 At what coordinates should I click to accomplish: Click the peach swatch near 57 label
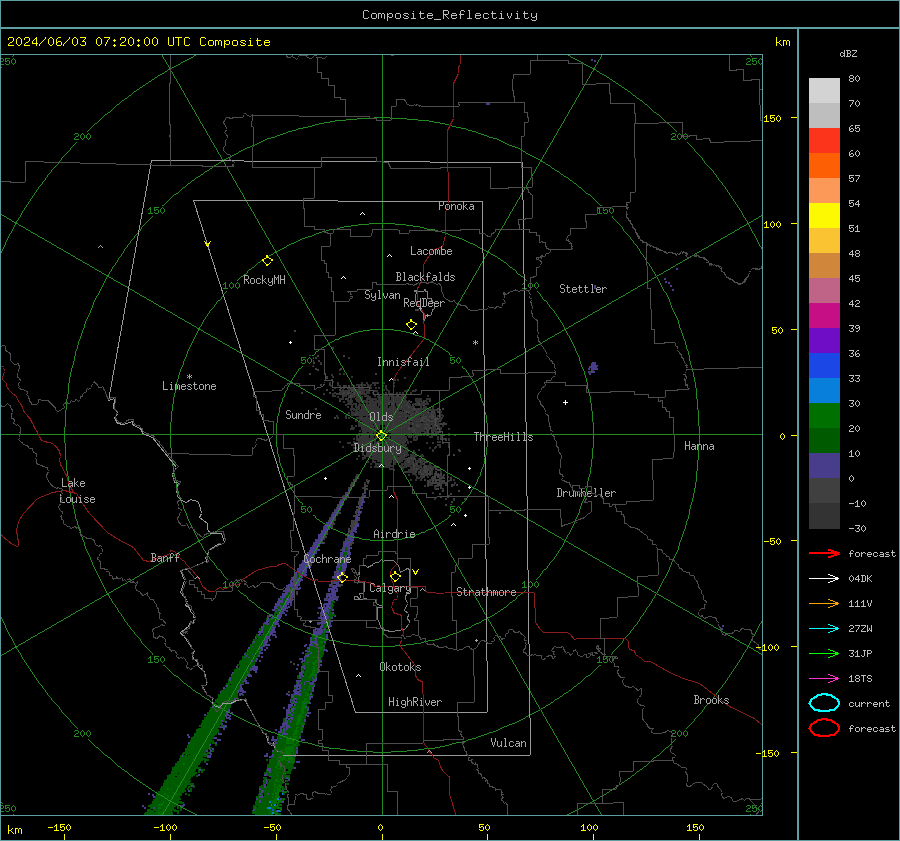[x=824, y=191]
